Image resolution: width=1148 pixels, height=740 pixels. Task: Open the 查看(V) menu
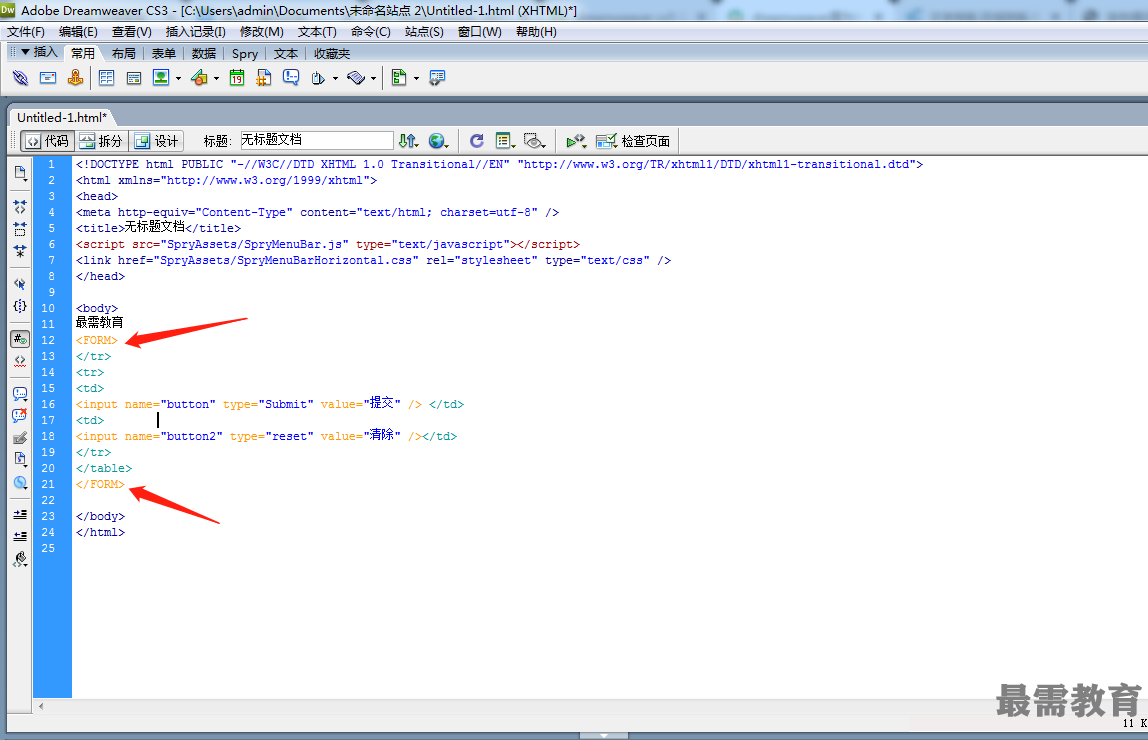(131, 31)
